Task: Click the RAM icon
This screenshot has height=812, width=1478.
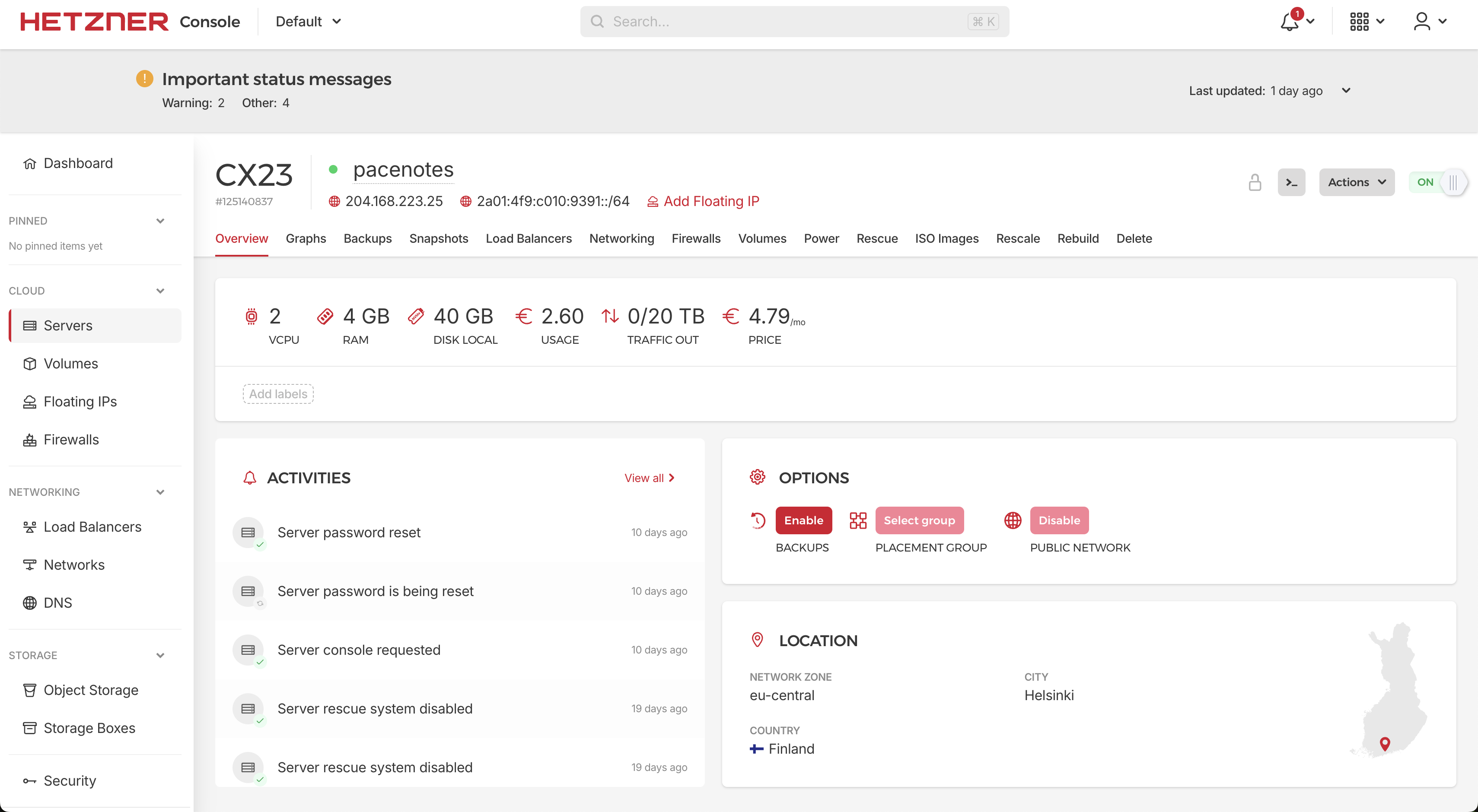Action: 325,317
